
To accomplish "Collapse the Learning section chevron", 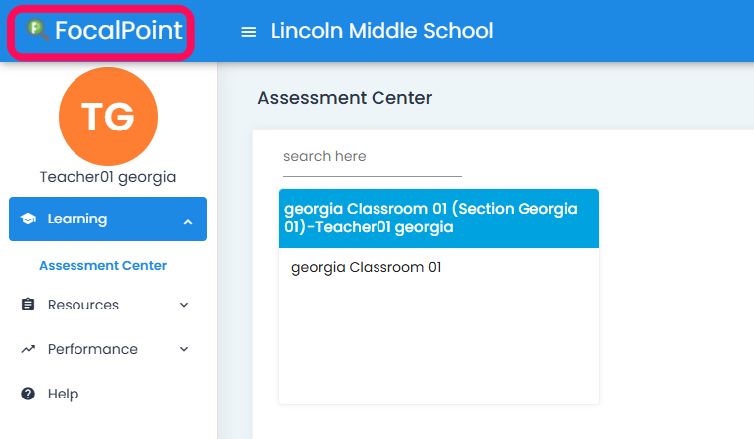I will pos(188,220).
